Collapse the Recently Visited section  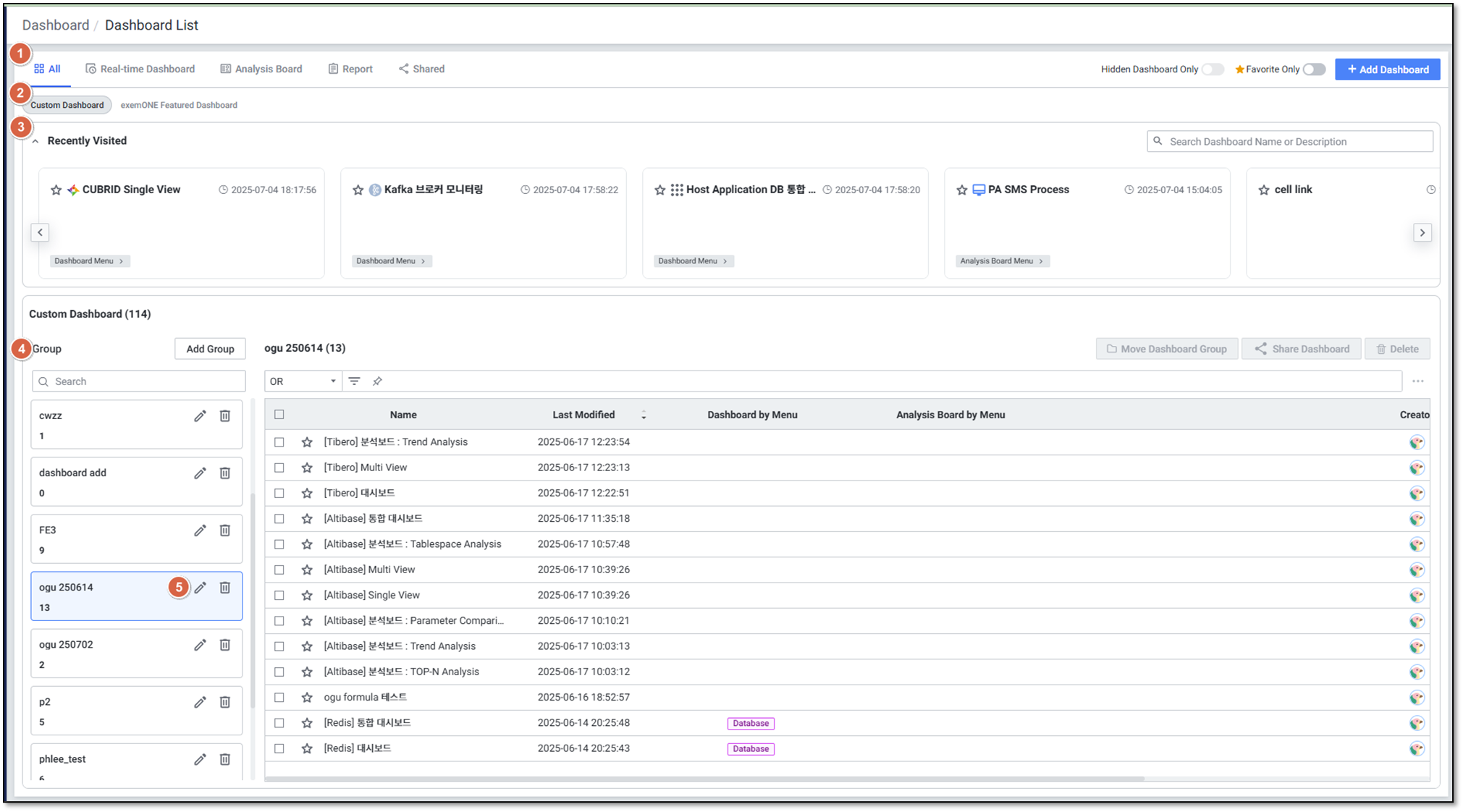[35, 142]
